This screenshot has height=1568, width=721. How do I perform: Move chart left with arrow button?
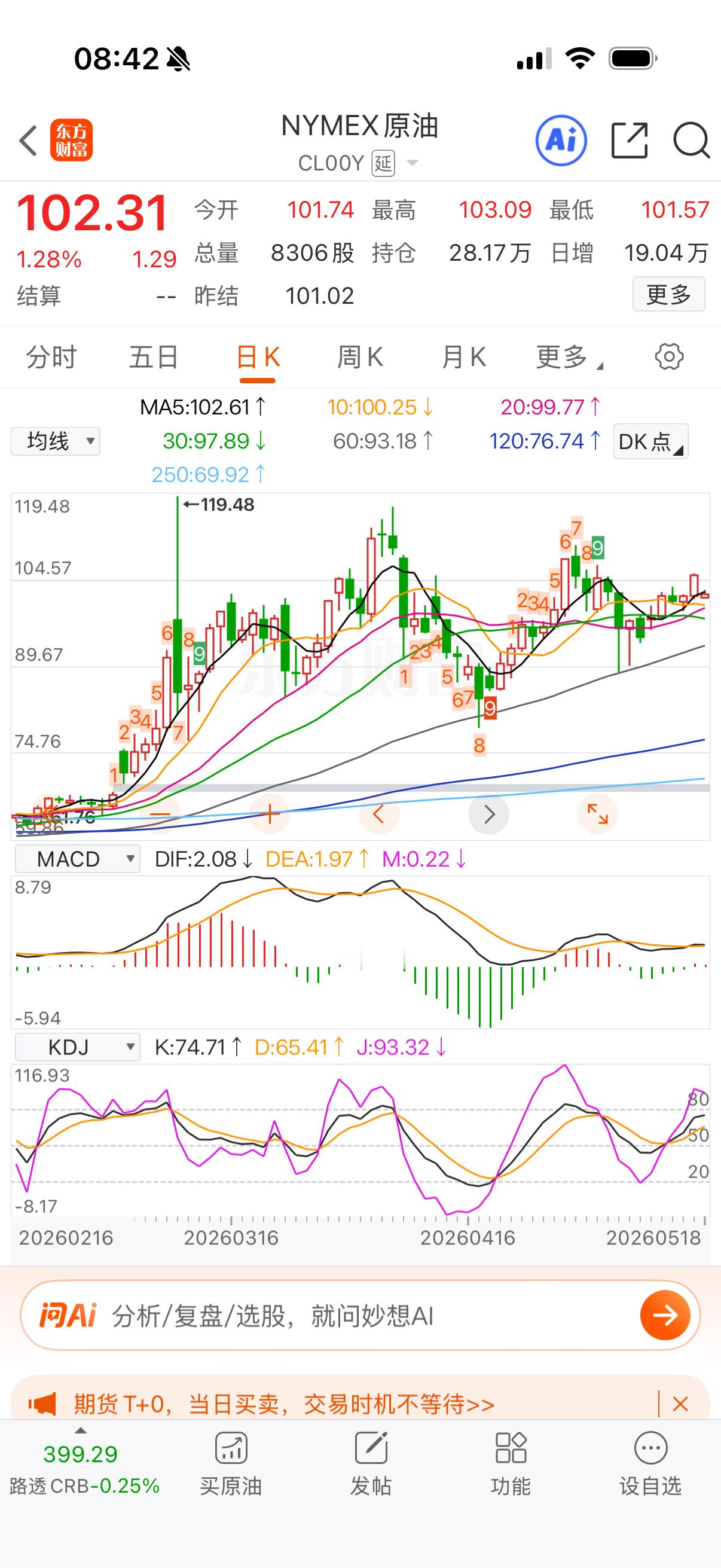378,814
